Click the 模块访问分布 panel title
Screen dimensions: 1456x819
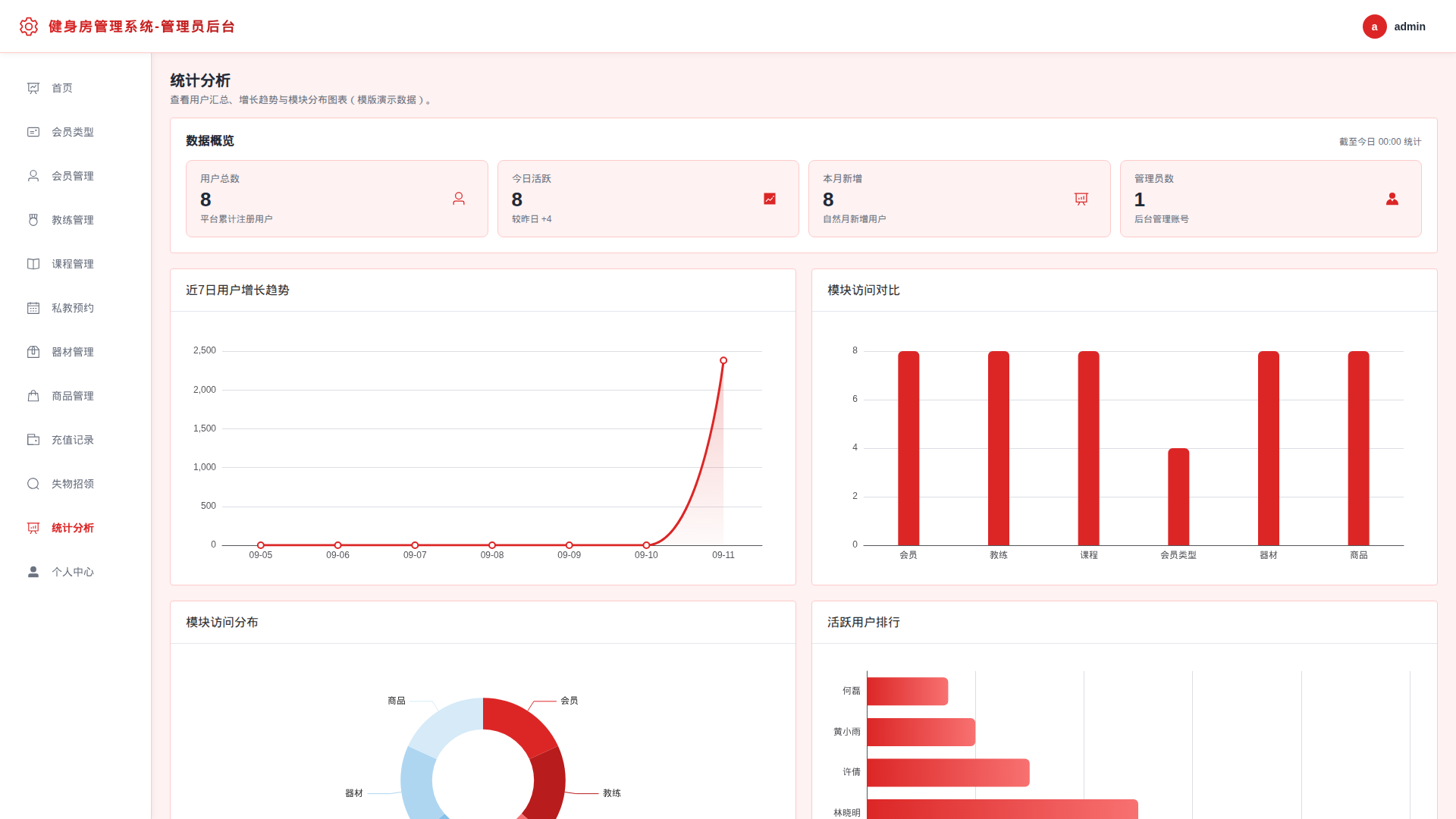222,623
